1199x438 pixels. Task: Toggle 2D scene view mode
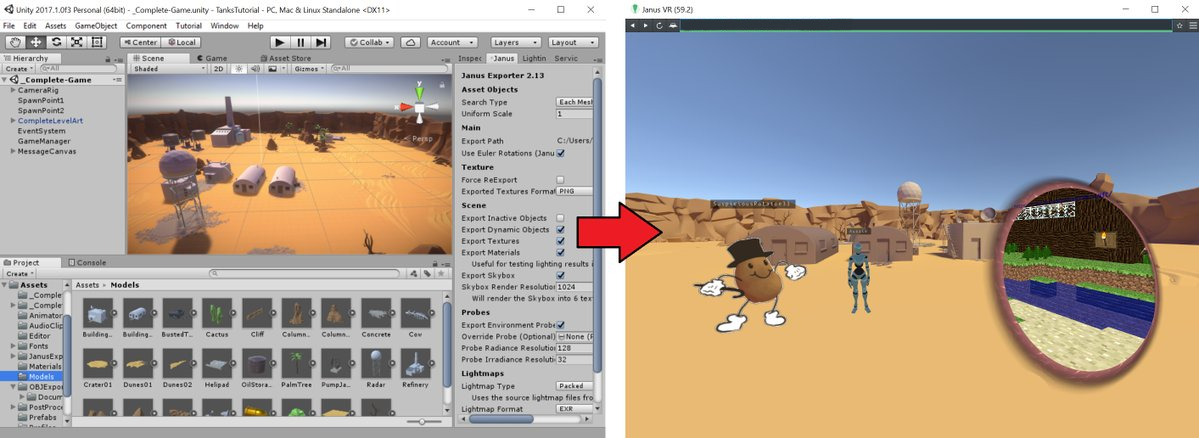219,69
